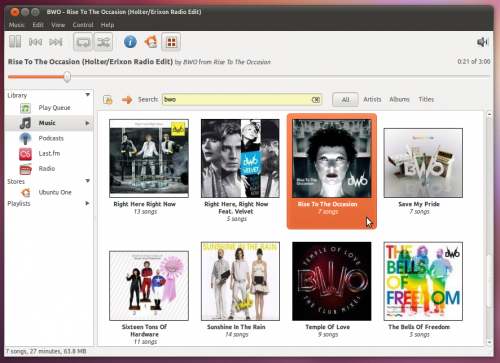The width and height of the screenshot is (500, 363).
Task: Click '7 songs, 27 minutes, 63.8 MB' status
Action: point(46,351)
